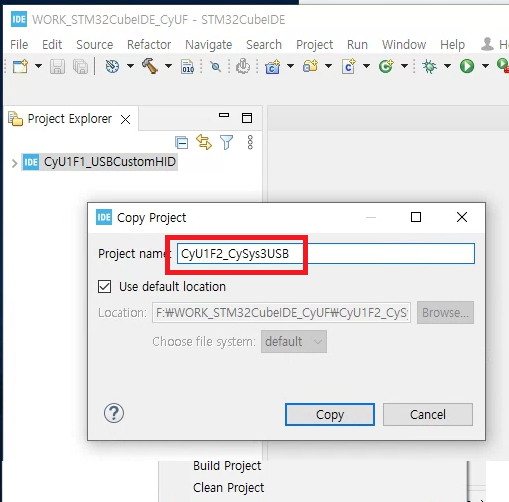Expand the CyU1F1_USBCustomHID project node
Image resolution: width=509 pixels, height=502 pixels.
[14, 163]
